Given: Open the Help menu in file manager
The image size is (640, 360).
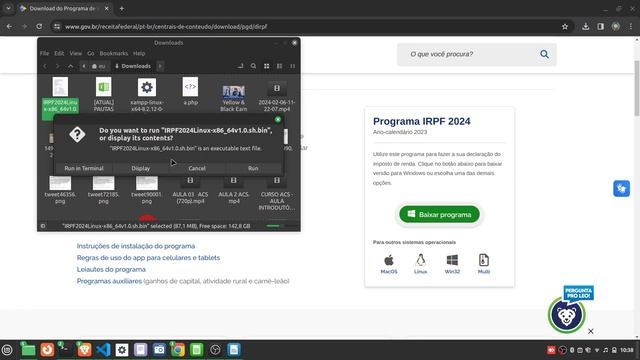Looking at the screenshot, I should 139,53.
